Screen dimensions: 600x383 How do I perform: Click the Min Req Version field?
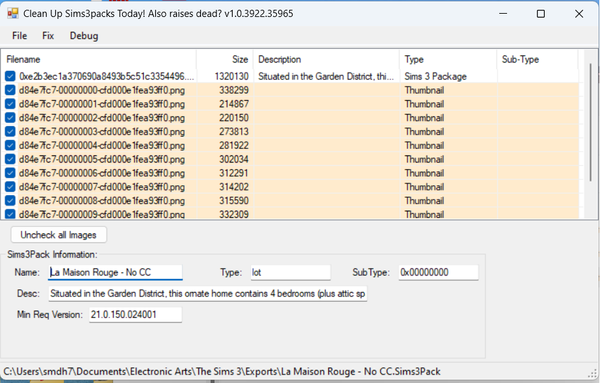point(135,315)
